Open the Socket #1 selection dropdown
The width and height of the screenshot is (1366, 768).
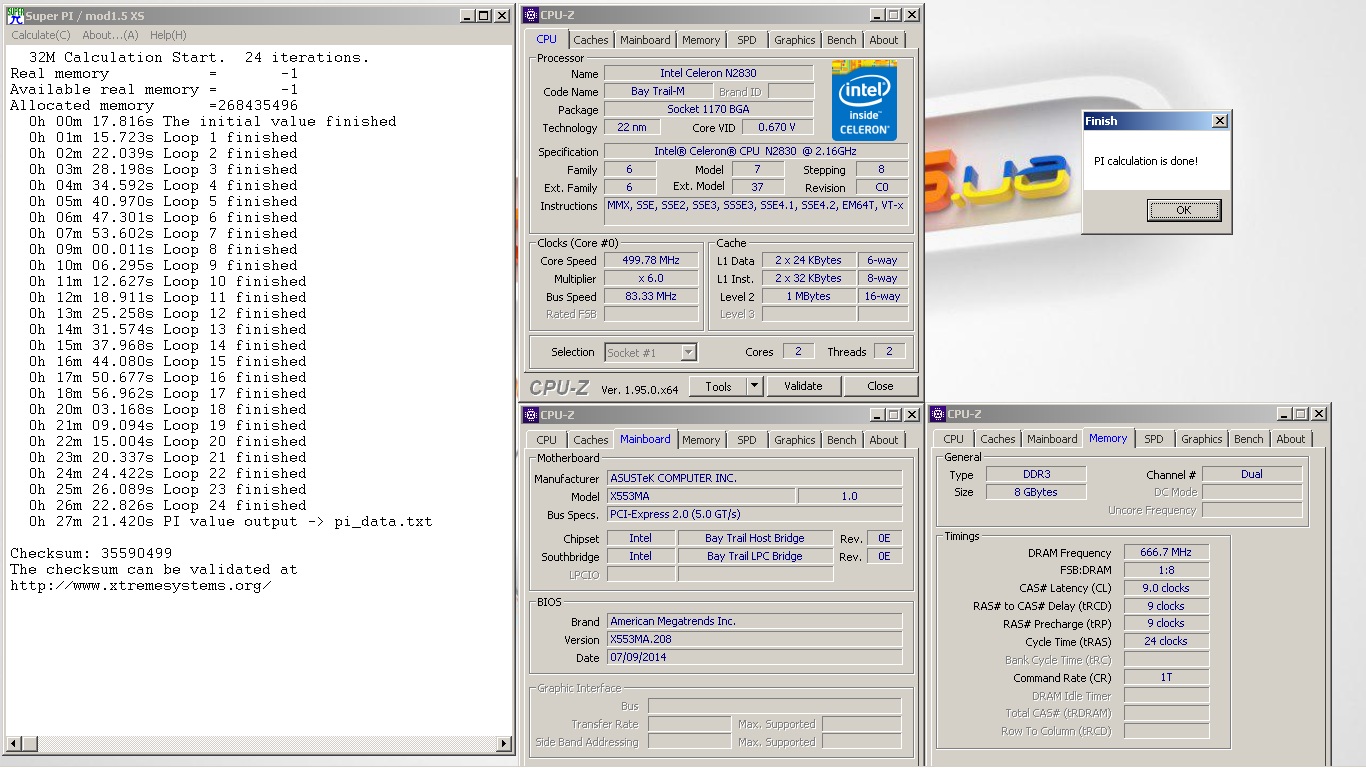pos(688,352)
